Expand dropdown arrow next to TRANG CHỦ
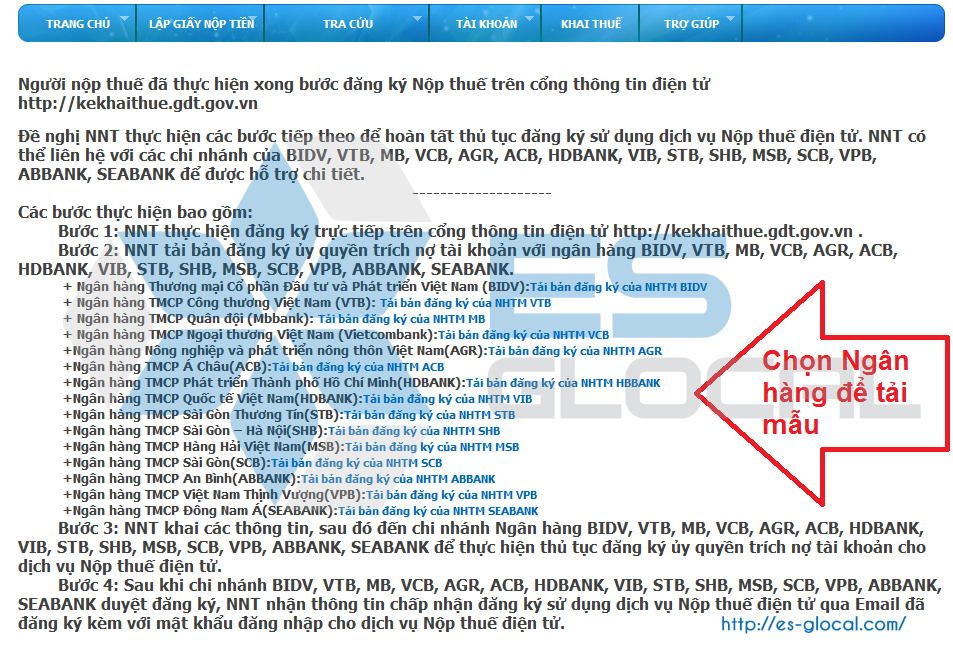The image size is (953, 647). click(124, 19)
